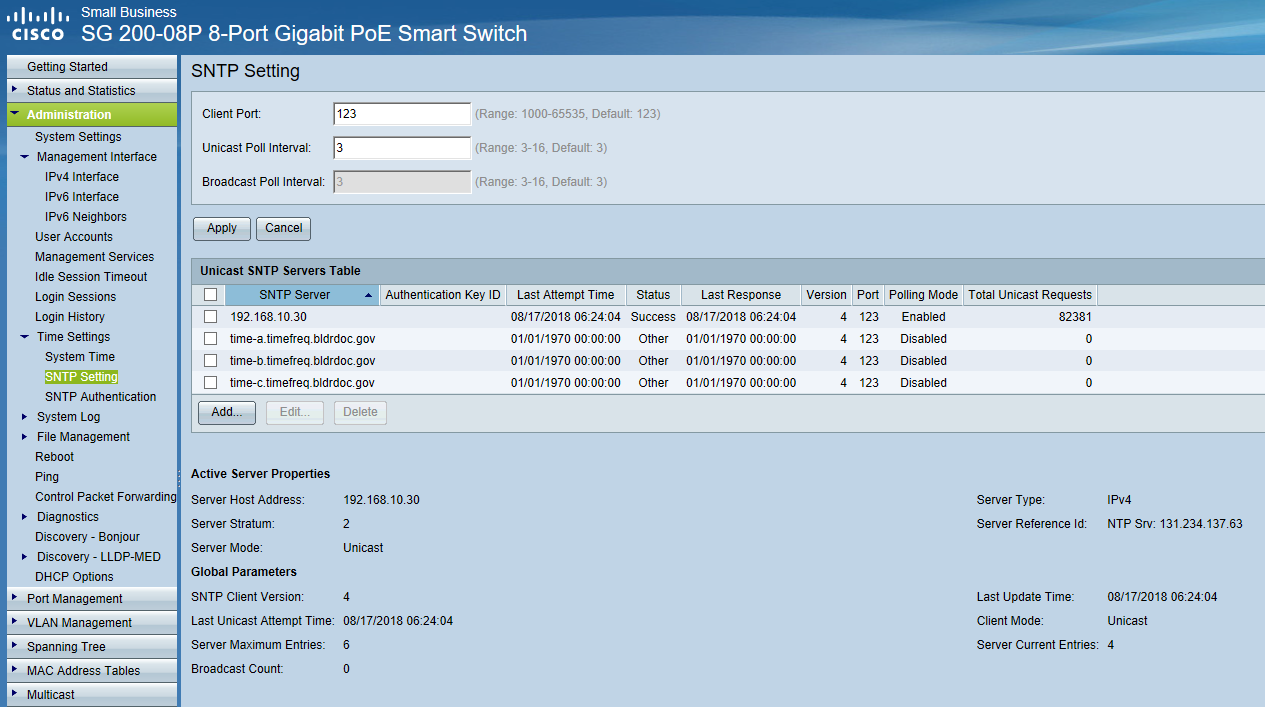Click the time-b.timefreq.bldrdoc.gov server entry
1265x707 pixels.
pos(303,361)
